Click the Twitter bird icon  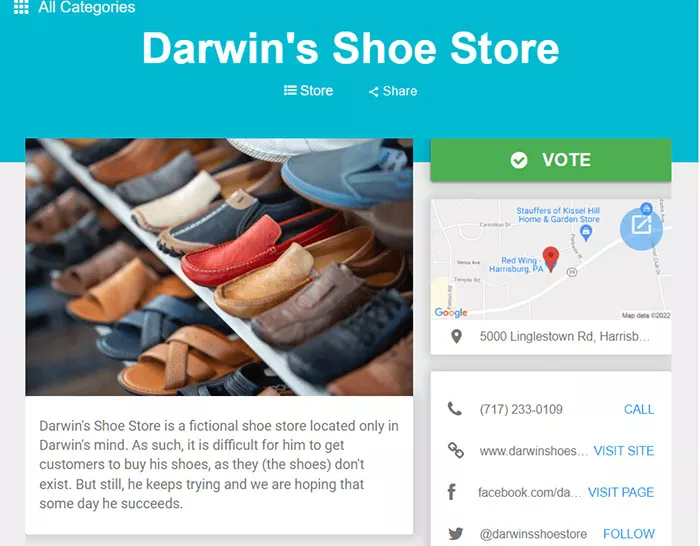pos(456,533)
